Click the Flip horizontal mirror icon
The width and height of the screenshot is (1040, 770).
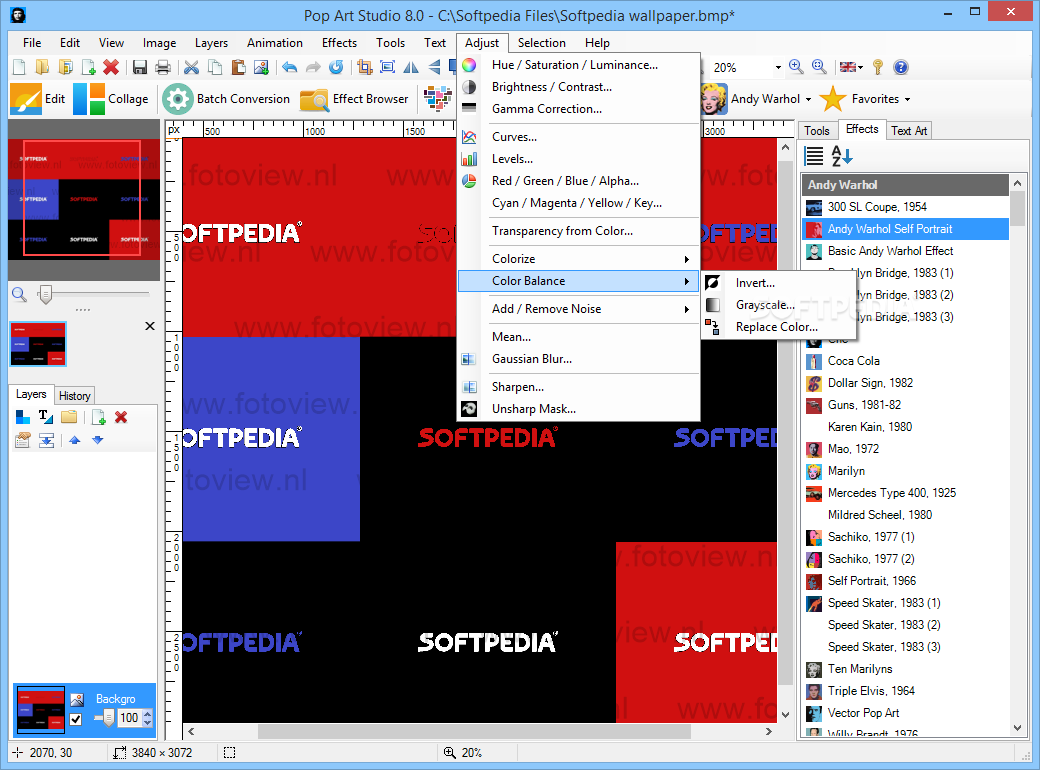[411, 67]
